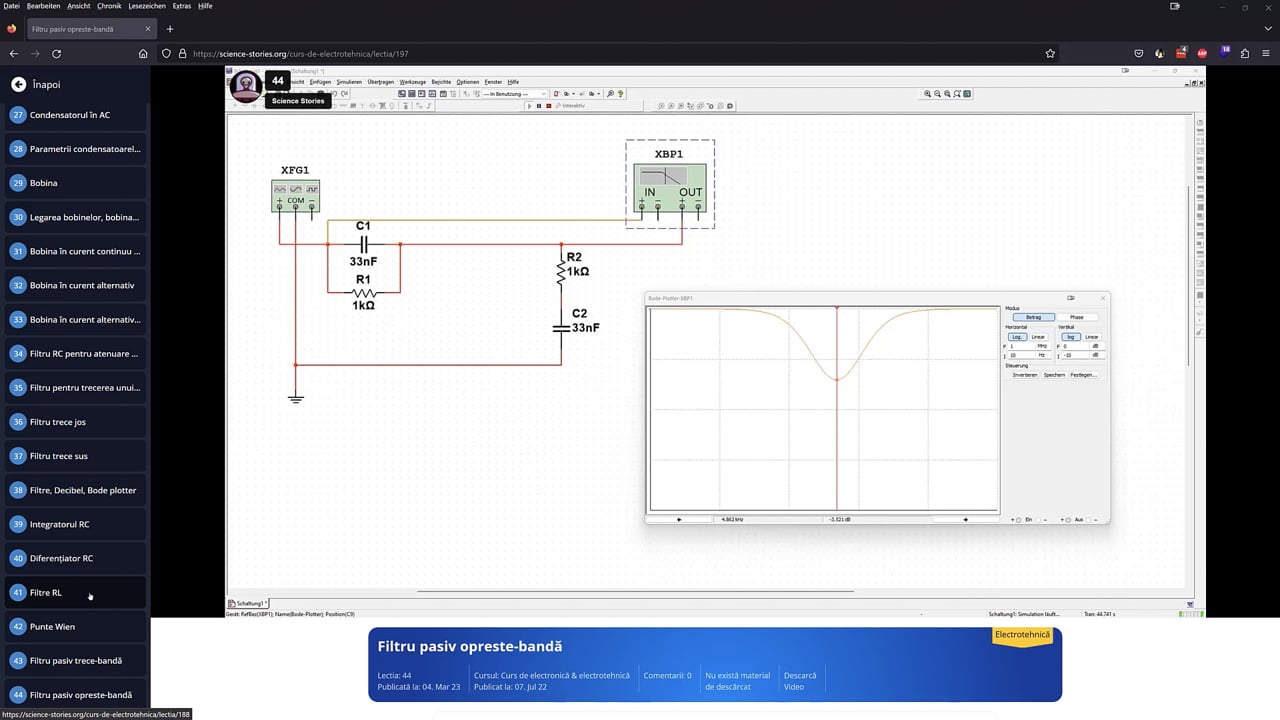Click the Speichern button in Bode plotter
1280x720 pixels.
[1054, 375]
